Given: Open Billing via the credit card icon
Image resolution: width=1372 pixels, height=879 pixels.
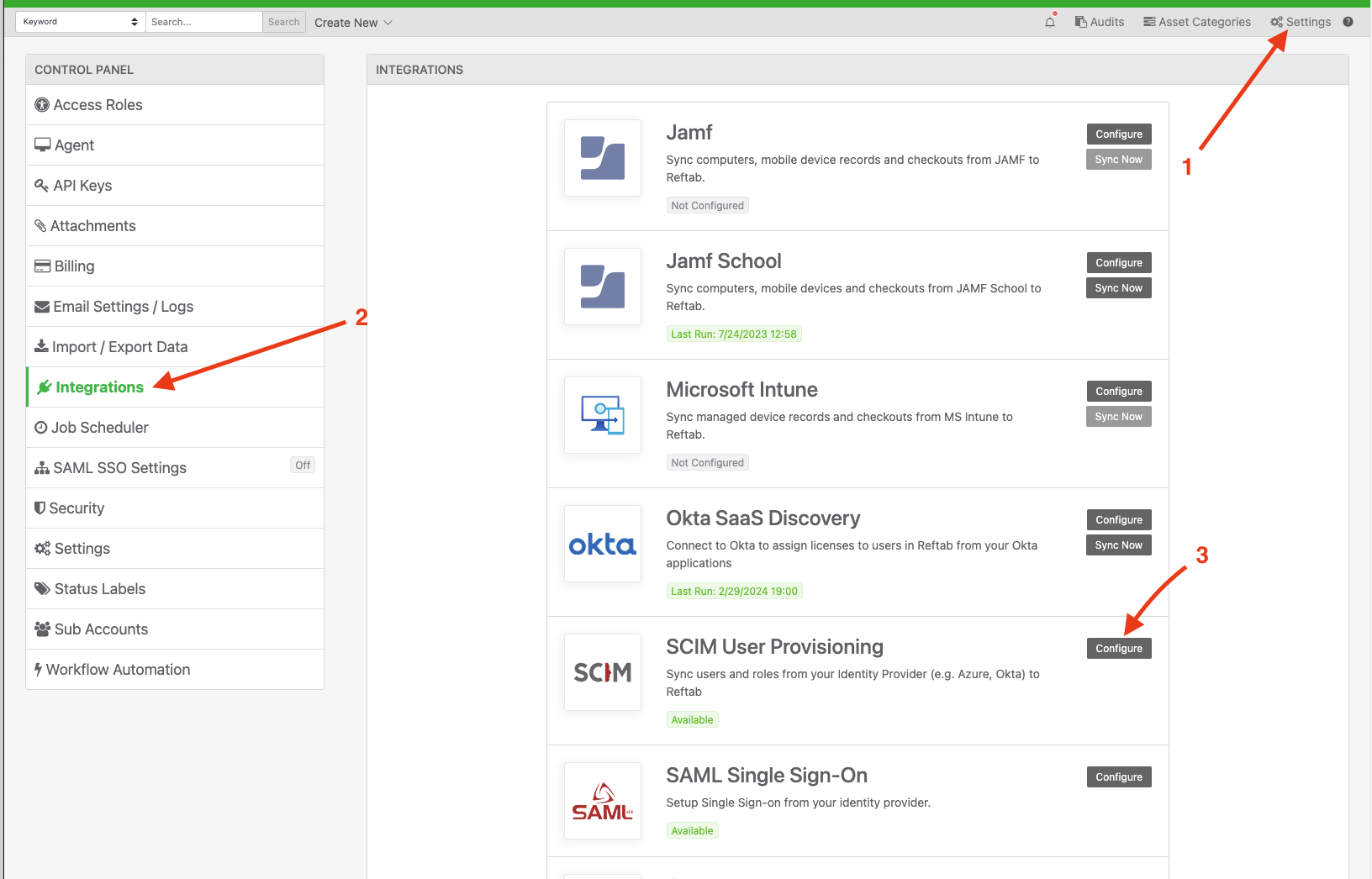Looking at the screenshot, I should [x=42, y=266].
